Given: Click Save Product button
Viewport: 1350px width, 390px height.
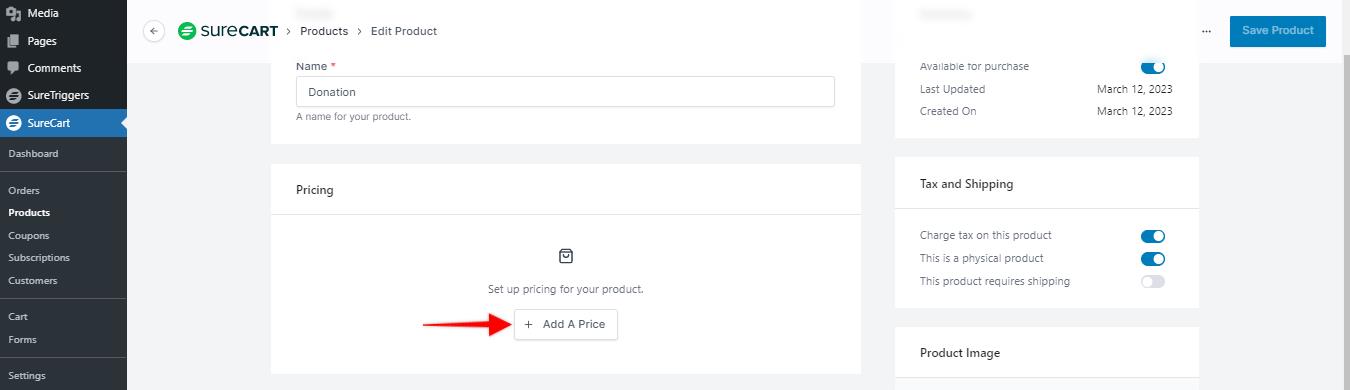Looking at the screenshot, I should click(x=1278, y=31).
